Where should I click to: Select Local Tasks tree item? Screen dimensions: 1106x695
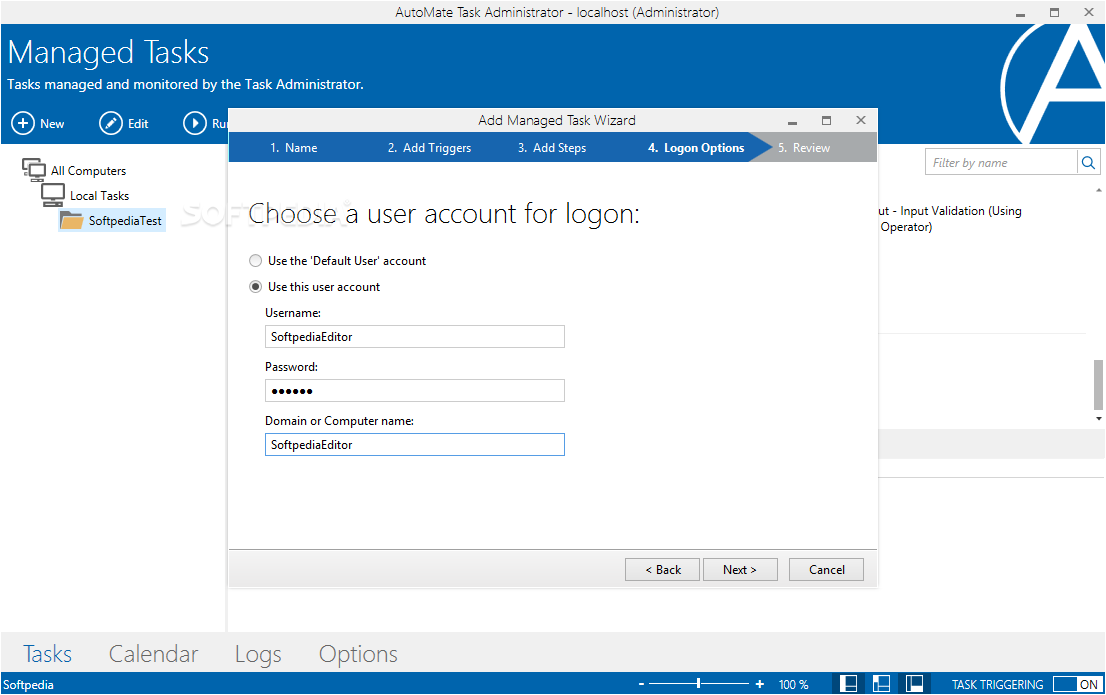99,196
